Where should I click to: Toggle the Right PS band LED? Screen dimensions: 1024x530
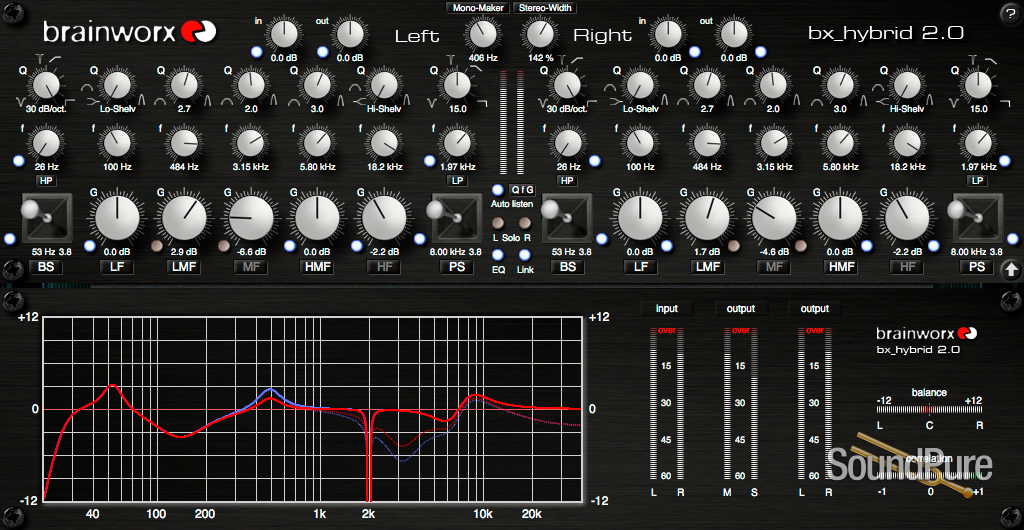pos(1012,239)
